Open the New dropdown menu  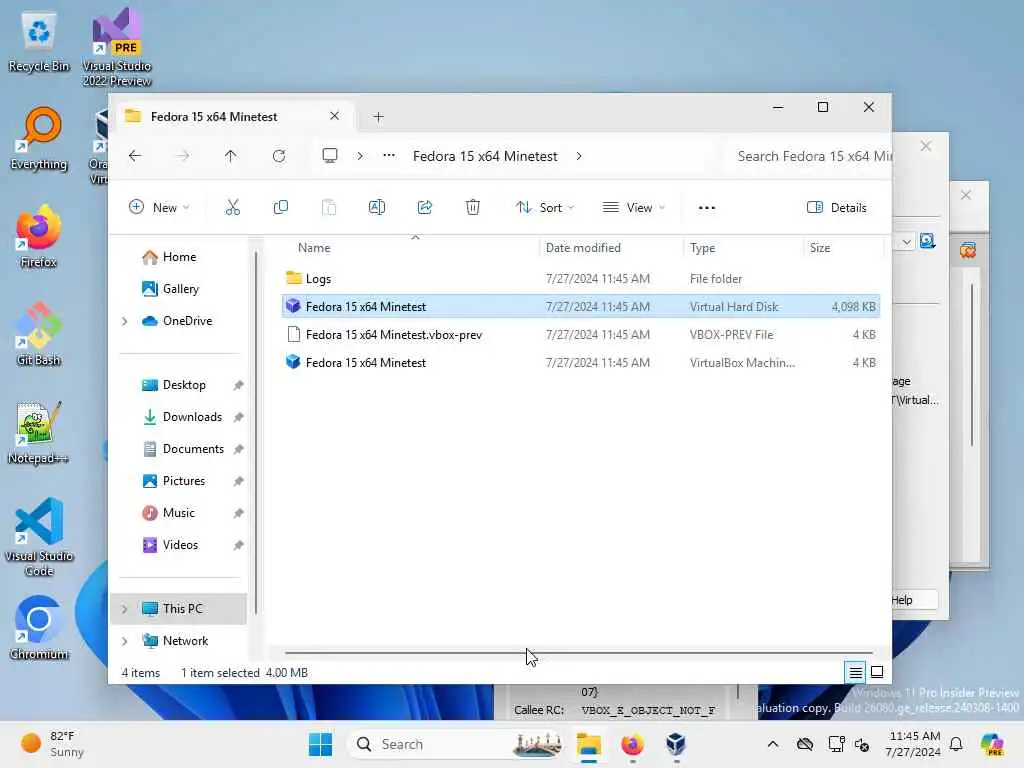pos(159,208)
